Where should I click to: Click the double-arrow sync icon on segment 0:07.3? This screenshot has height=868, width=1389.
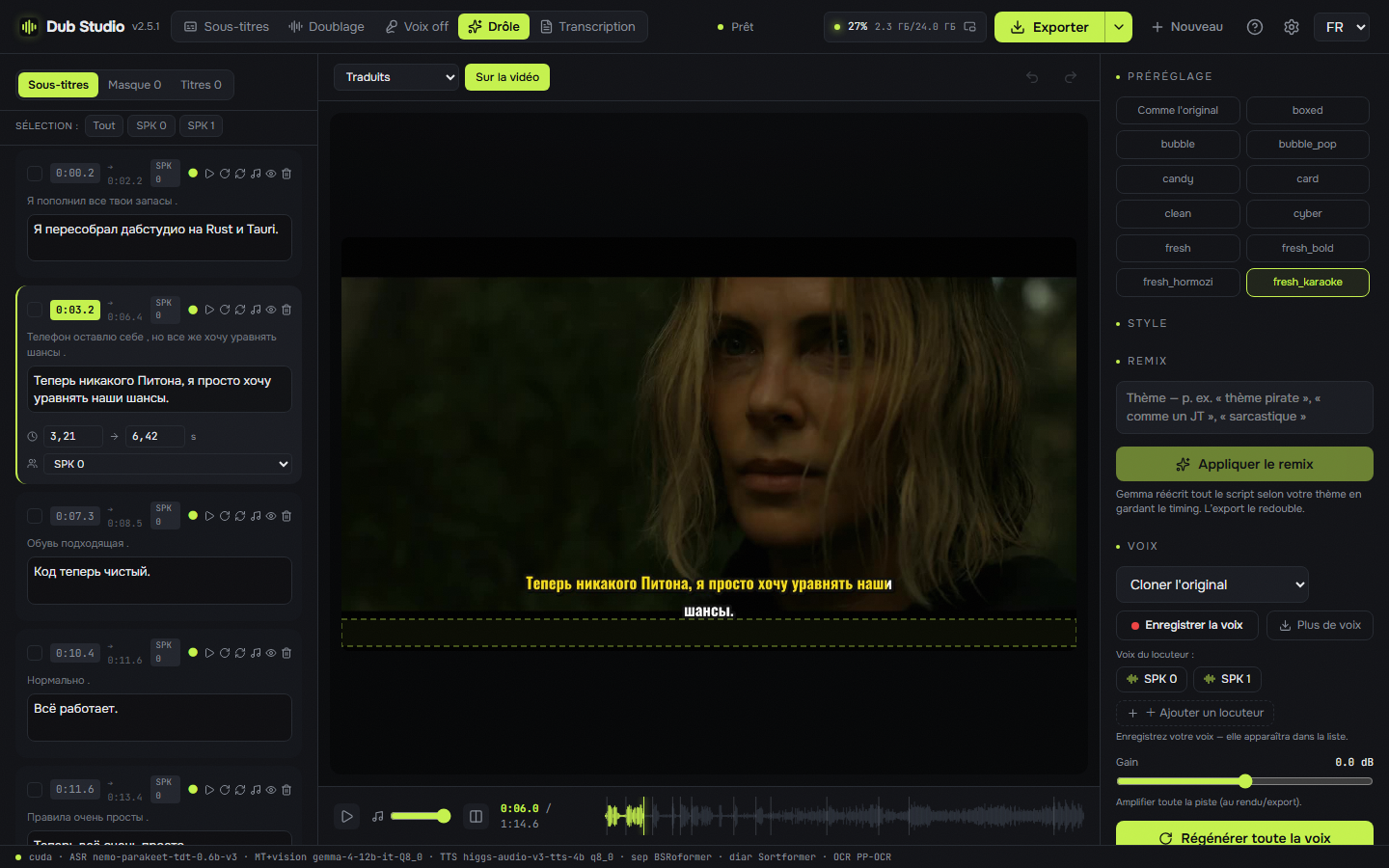240,516
